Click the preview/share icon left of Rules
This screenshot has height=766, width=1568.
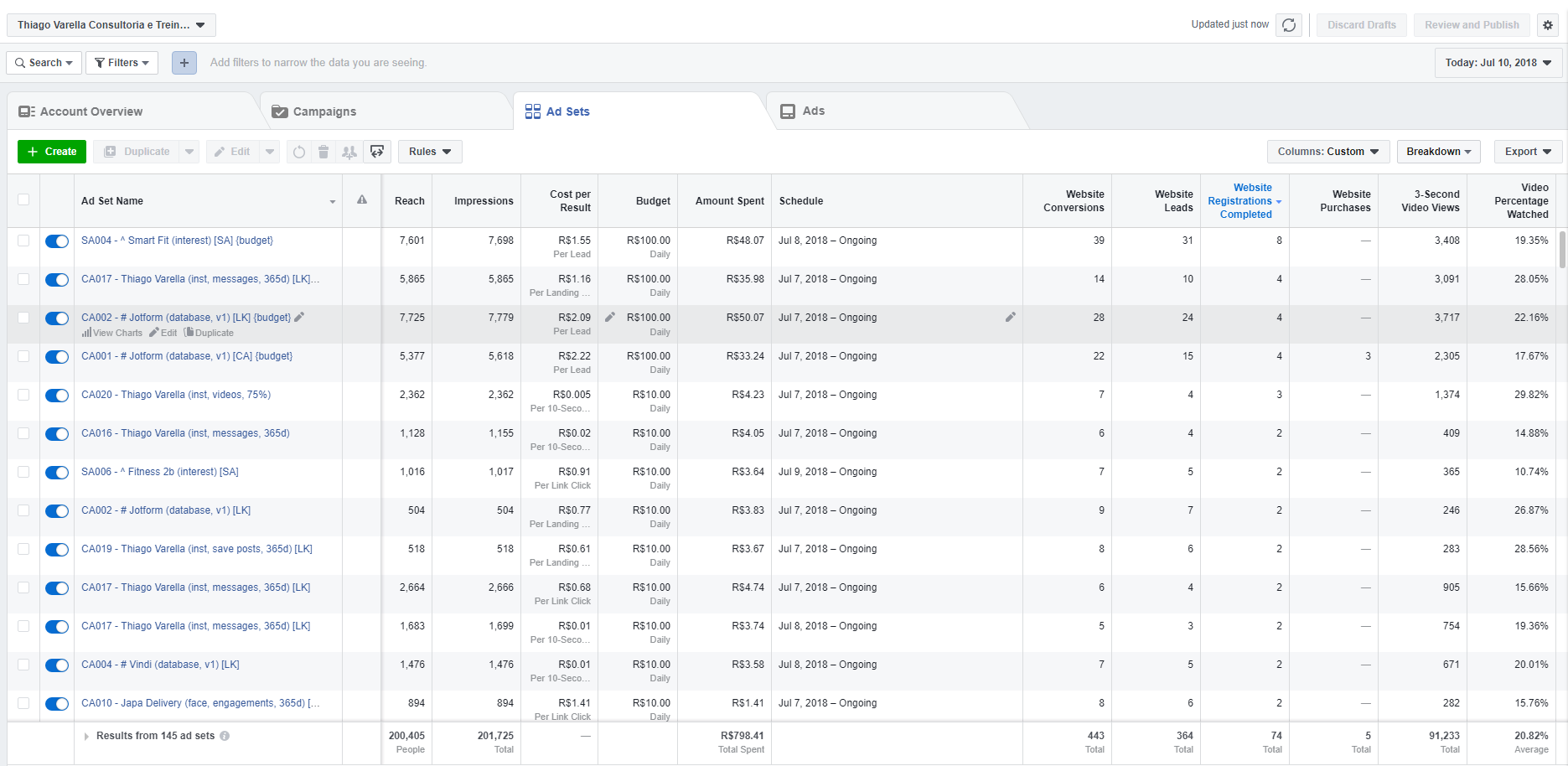[x=377, y=152]
